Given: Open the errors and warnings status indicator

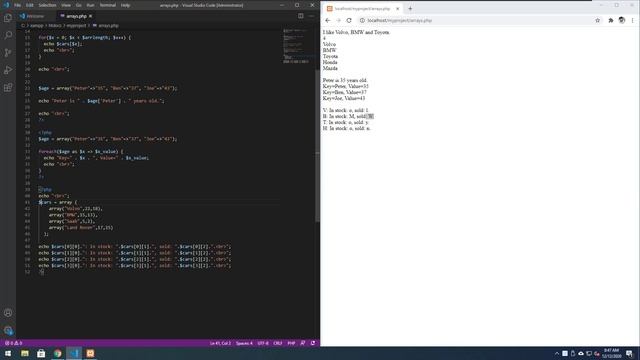Looking at the screenshot, I should 13,343.
